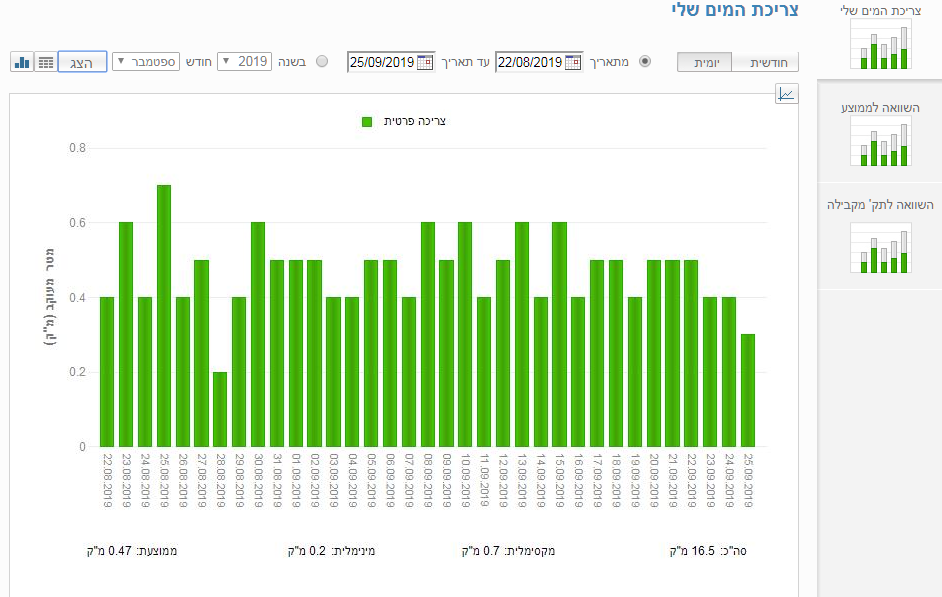
Task: Open השוואה לממוצע comparison chart icon
Action: click(880, 141)
